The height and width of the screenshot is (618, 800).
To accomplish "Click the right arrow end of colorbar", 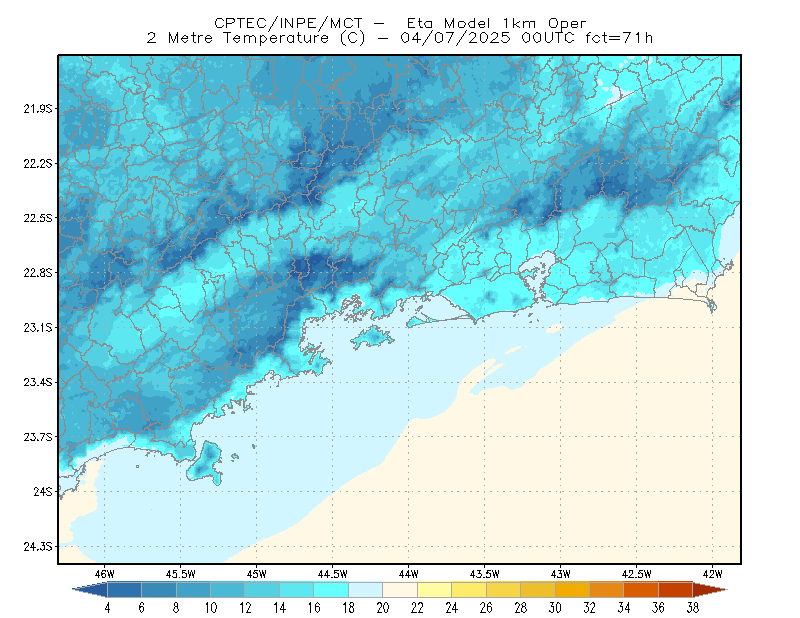I will pos(710,590).
